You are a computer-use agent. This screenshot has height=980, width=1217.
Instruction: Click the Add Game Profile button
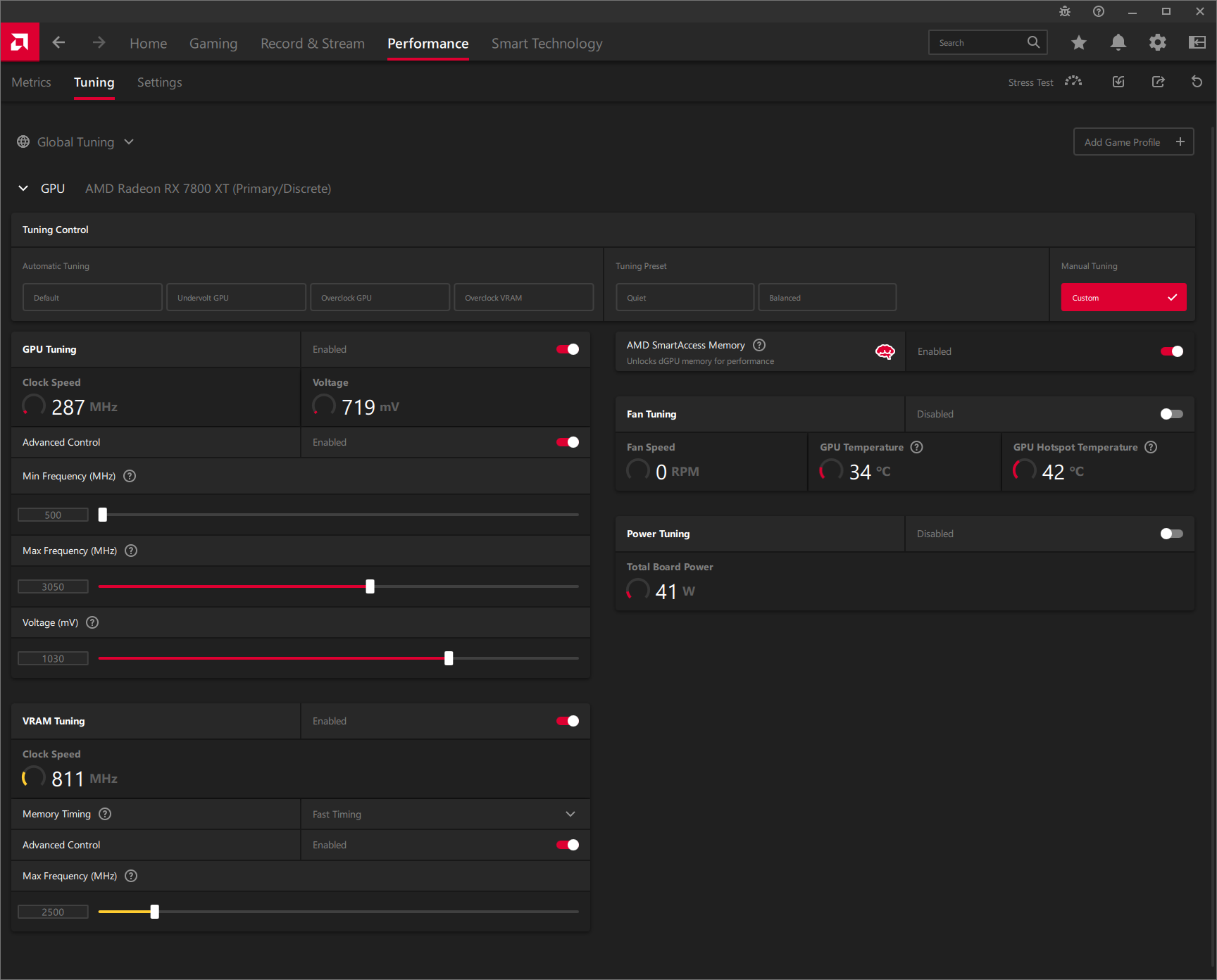tap(1133, 142)
